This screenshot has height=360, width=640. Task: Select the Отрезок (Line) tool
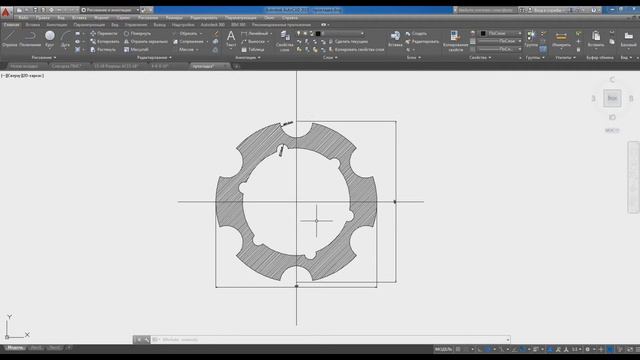(9, 39)
